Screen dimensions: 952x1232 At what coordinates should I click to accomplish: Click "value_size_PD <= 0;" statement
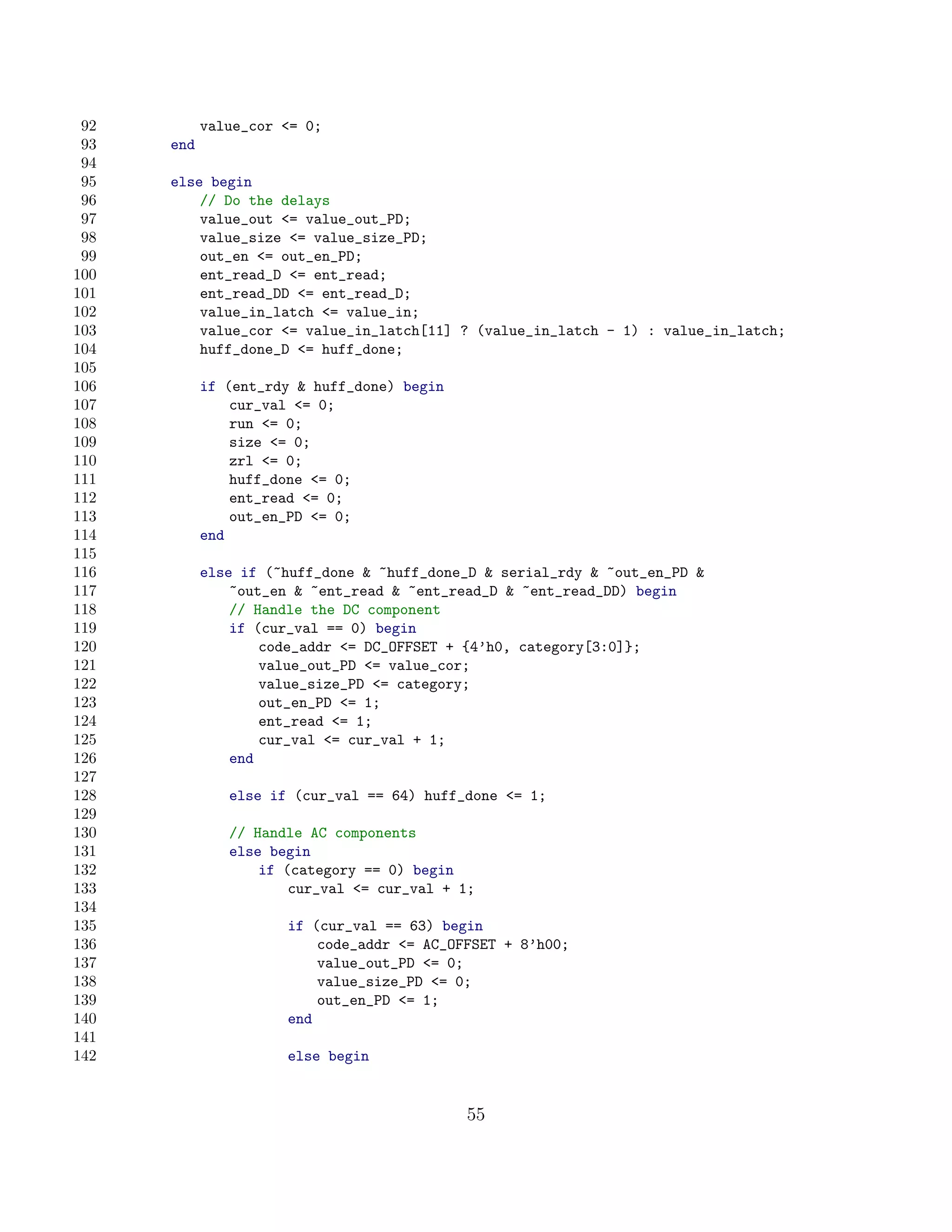coord(394,983)
